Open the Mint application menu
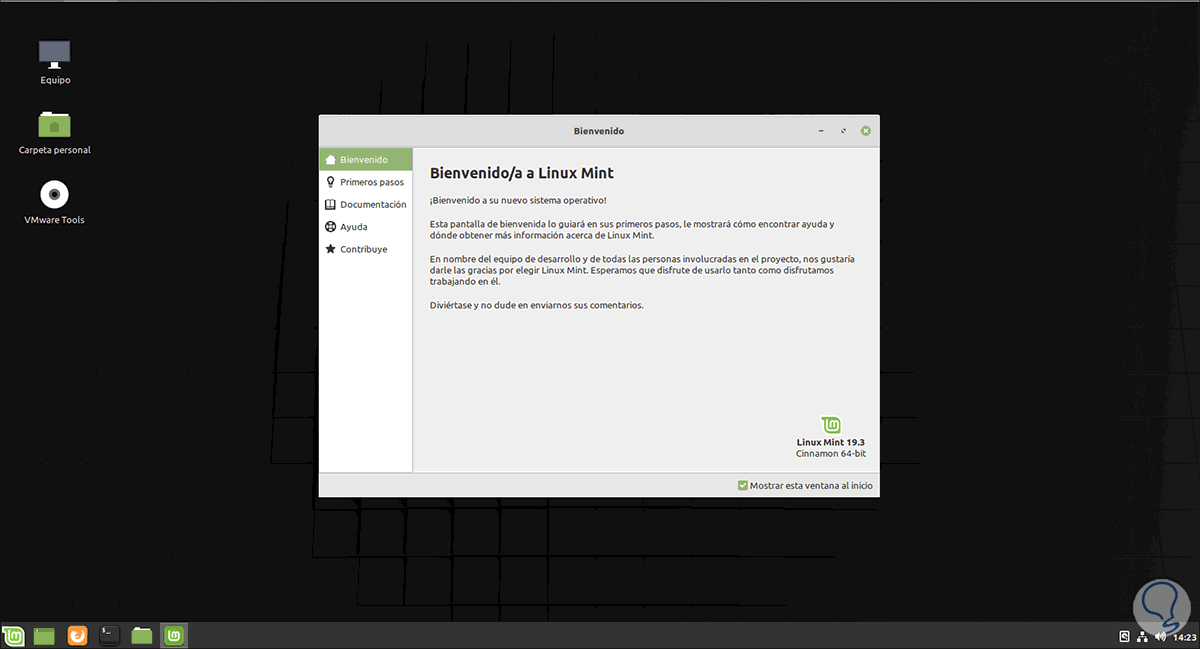 (x=13, y=635)
